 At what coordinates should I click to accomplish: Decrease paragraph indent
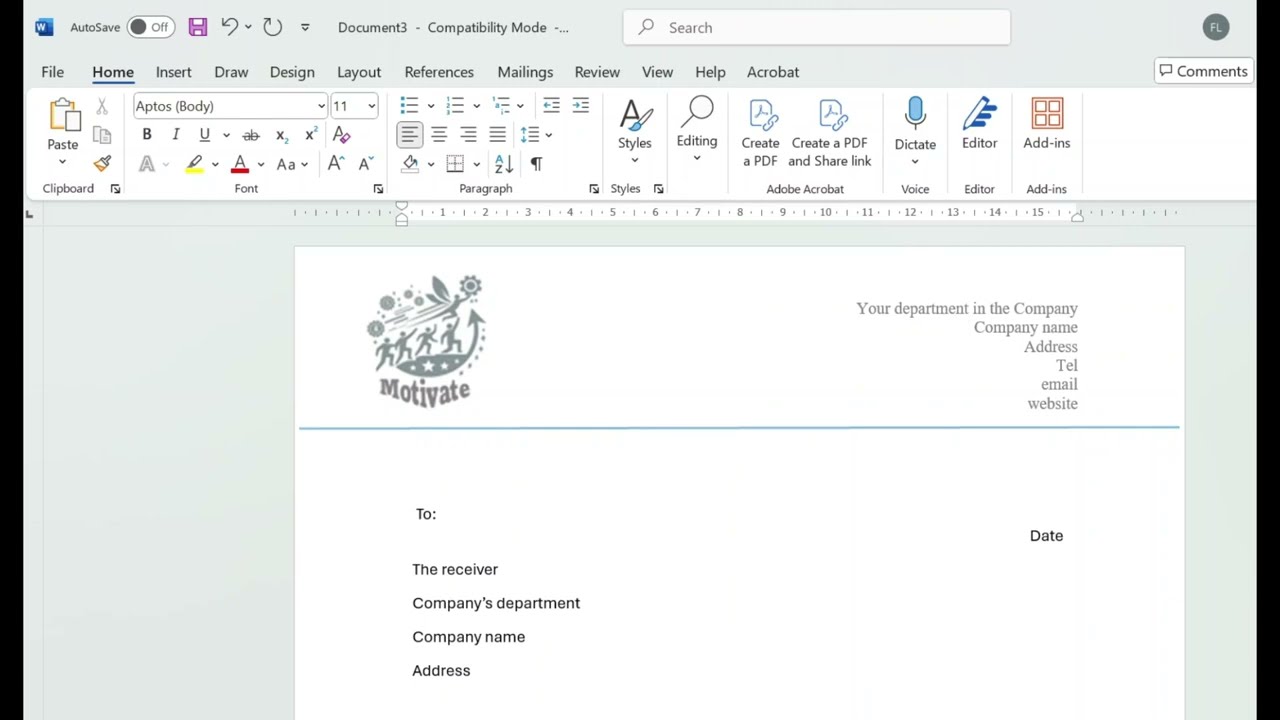point(551,106)
